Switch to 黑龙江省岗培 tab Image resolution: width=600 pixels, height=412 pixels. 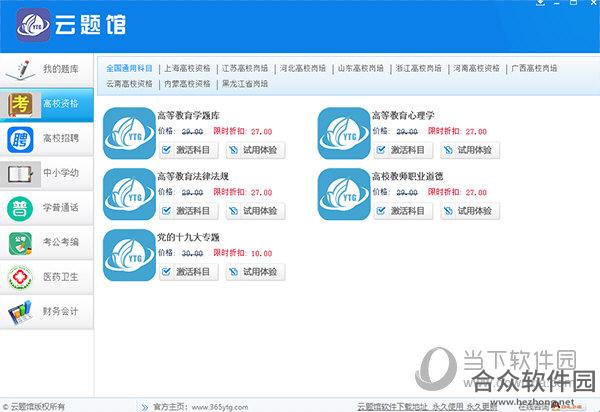tap(245, 83)
